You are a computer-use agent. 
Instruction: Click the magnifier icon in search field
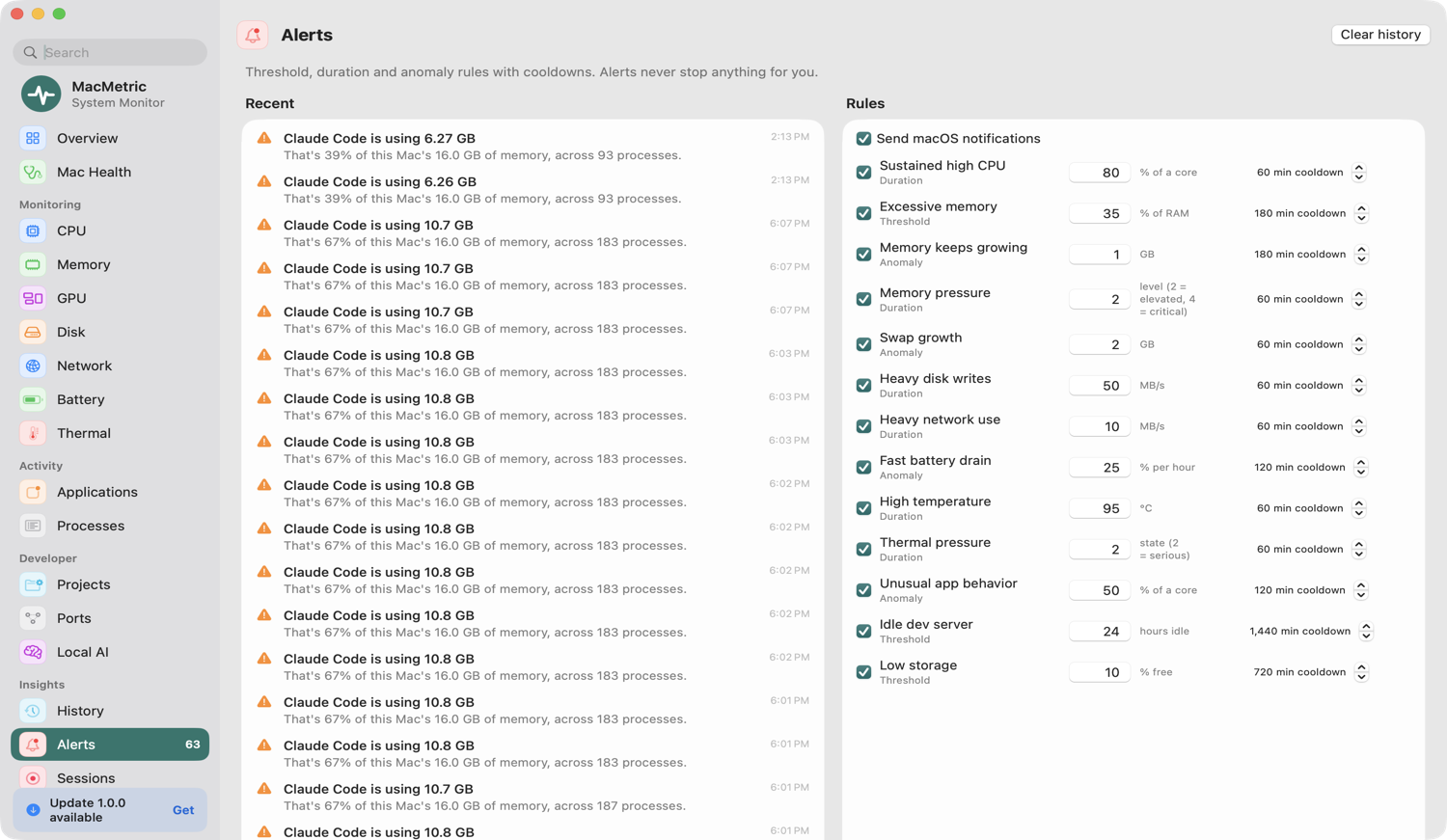pyautogui.click(x=30, y=52)
